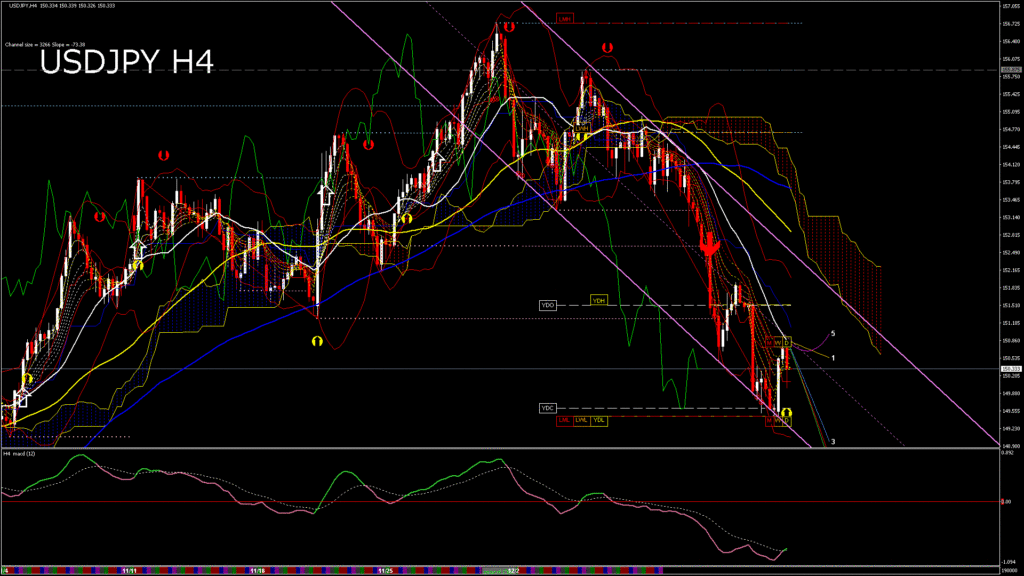Select the LMH label at chart top

[x=566, y=18]
